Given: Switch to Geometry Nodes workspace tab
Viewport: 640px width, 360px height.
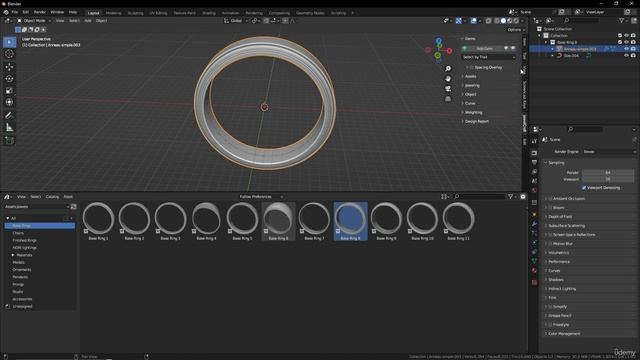Looking at the screenshot, I should coord(310,13).
